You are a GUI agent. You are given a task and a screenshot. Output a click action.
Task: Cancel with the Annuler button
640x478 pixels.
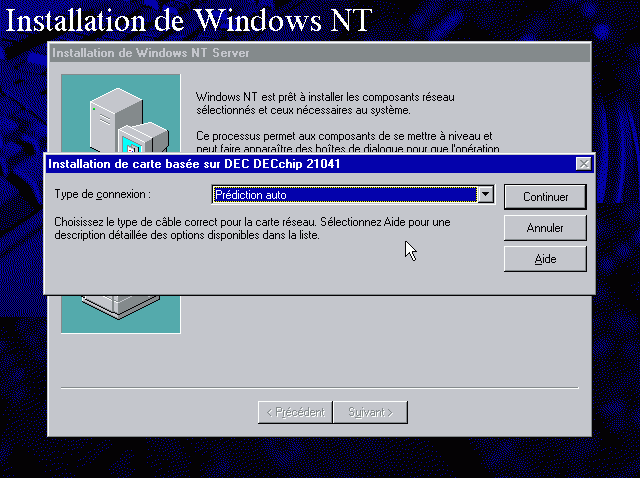(x=545, y=228)
